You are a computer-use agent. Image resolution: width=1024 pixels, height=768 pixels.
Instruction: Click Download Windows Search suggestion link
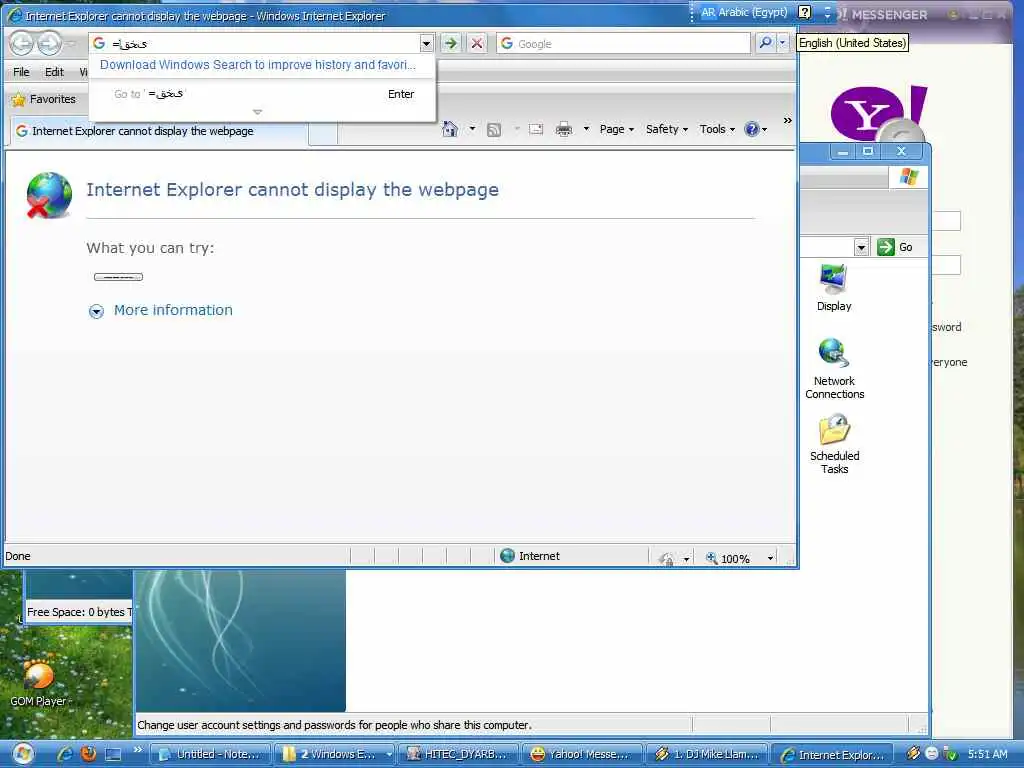(x=257, y=65)
